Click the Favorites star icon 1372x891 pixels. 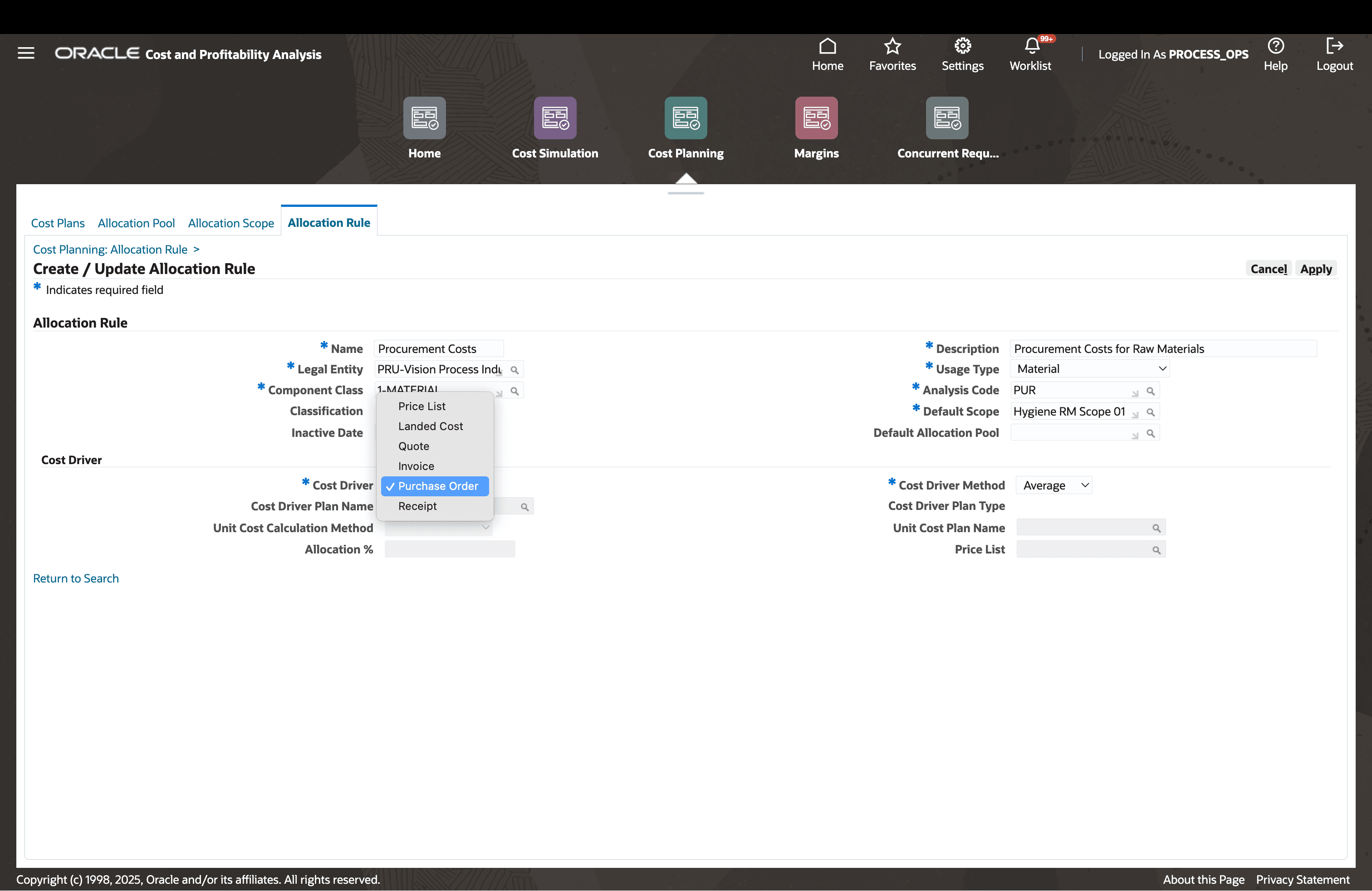(x=892, y=46)
